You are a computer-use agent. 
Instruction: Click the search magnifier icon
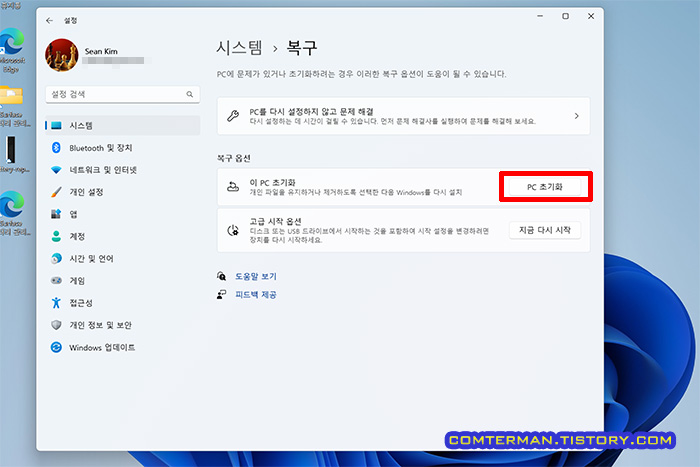190,94
